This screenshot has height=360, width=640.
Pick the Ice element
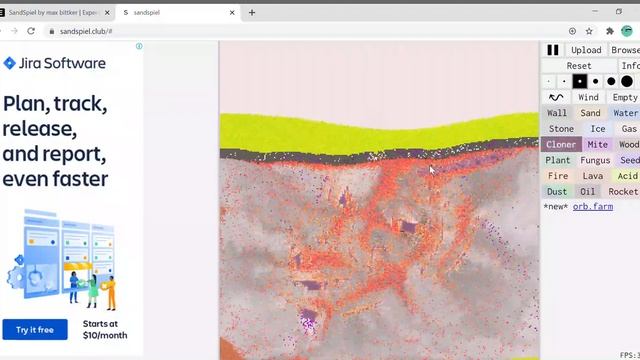(598, 129)
